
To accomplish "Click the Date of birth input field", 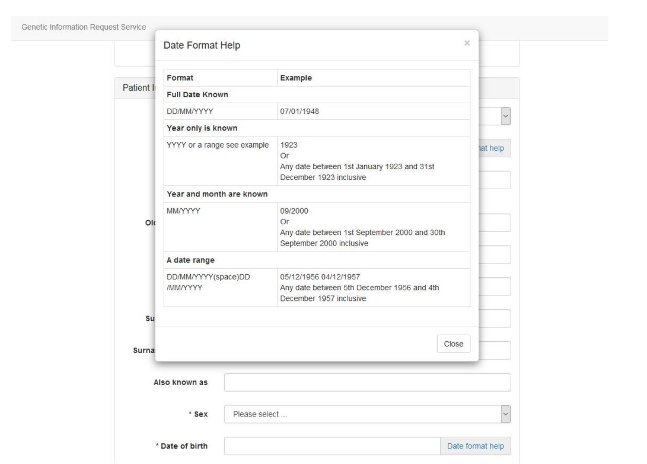I will [333, 446].
